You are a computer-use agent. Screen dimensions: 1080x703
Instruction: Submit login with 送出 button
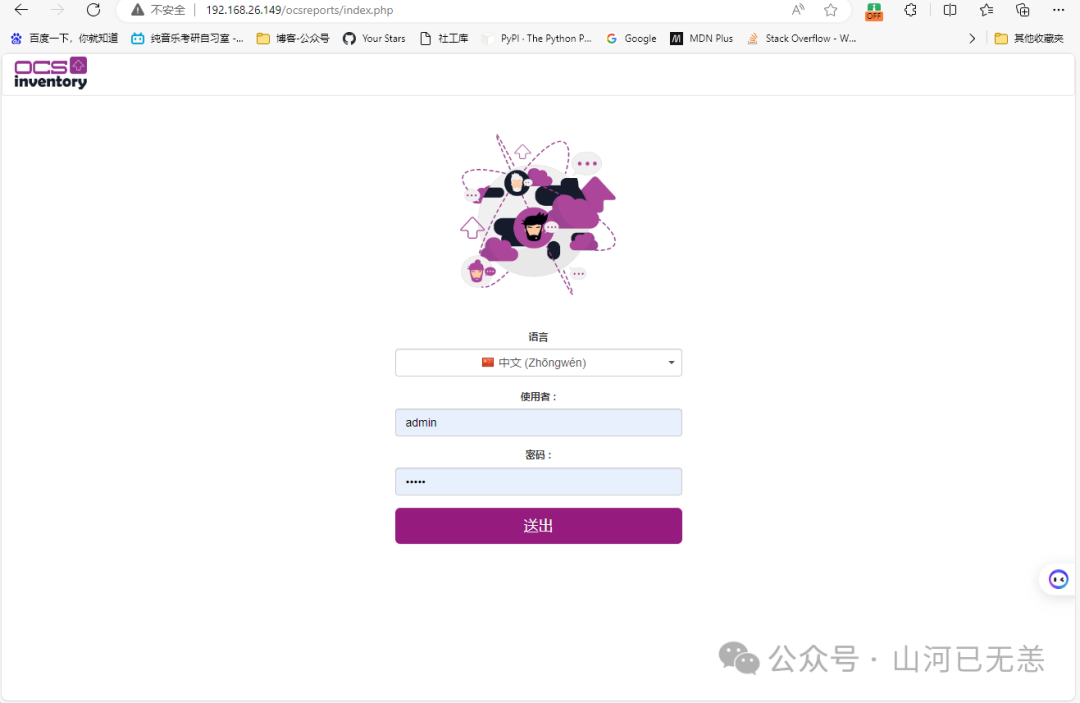pyautogui.click(x=539, y=526)
